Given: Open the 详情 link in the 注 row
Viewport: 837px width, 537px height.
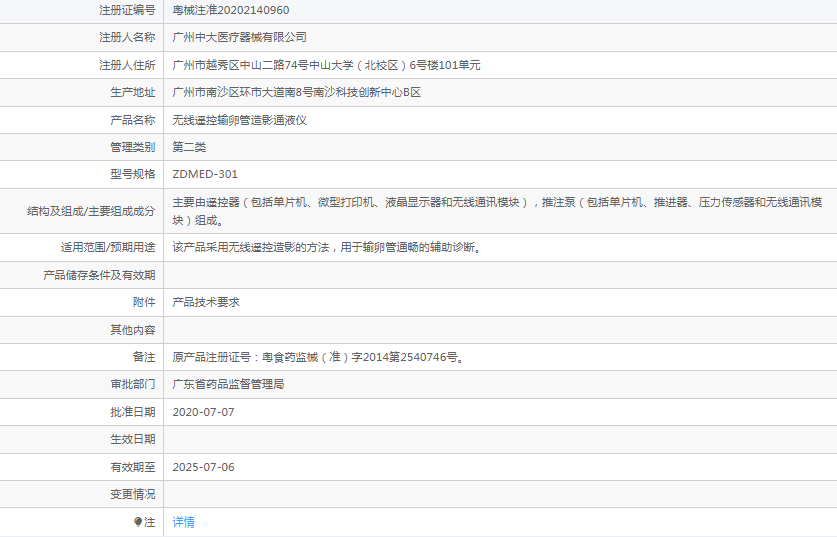Looking at the screenshot, I should pos(184,522).
